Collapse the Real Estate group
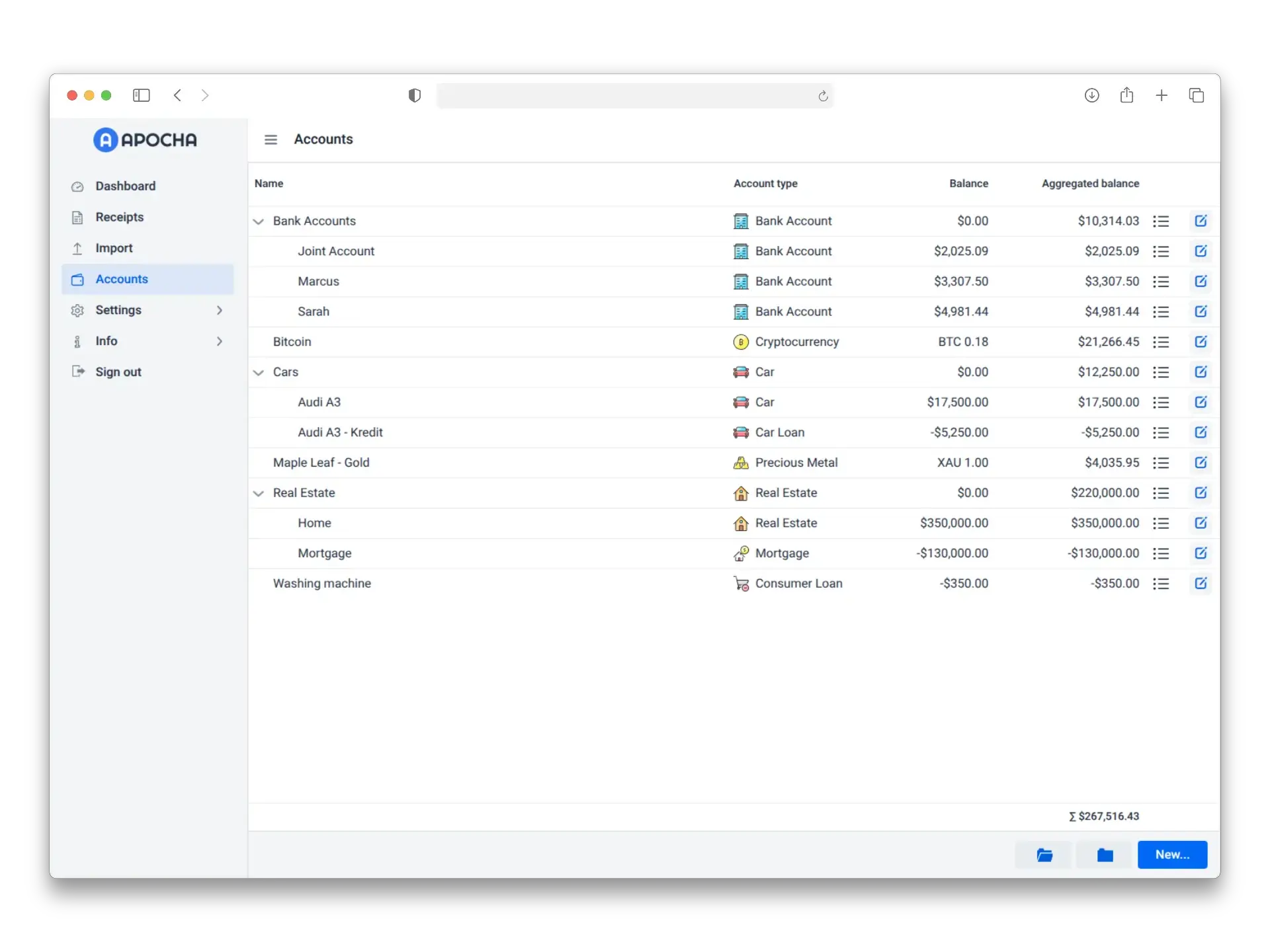This screenshot has width=1270, height=952. [259, 493]
